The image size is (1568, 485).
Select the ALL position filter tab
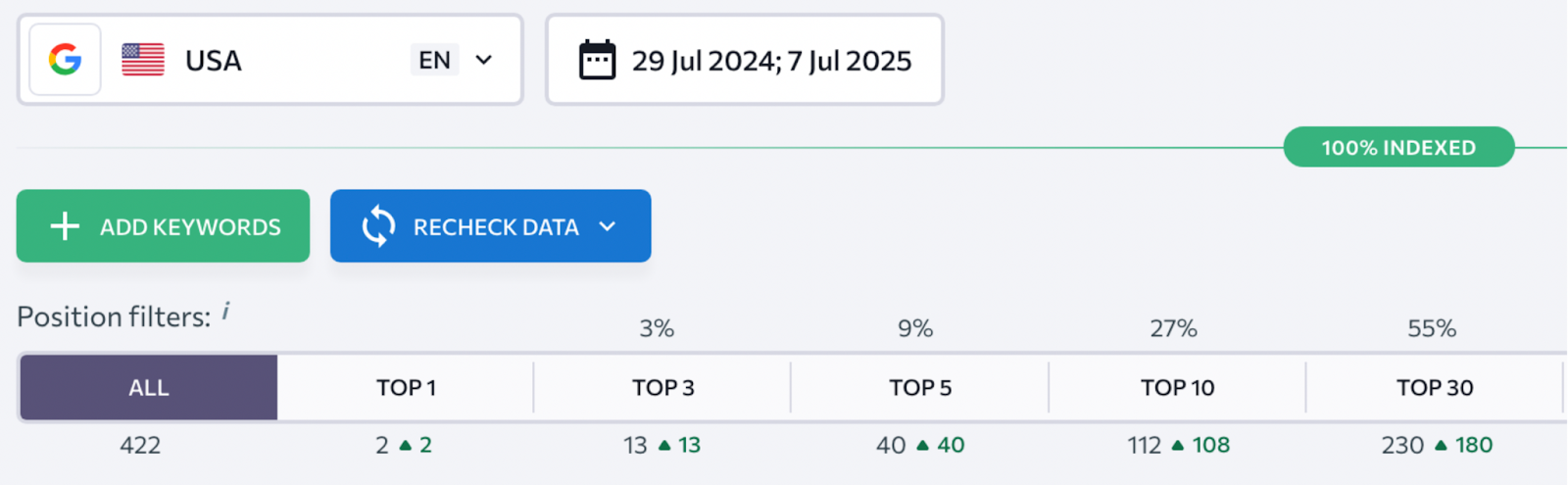pyautogui.click(x=149, y=387)
